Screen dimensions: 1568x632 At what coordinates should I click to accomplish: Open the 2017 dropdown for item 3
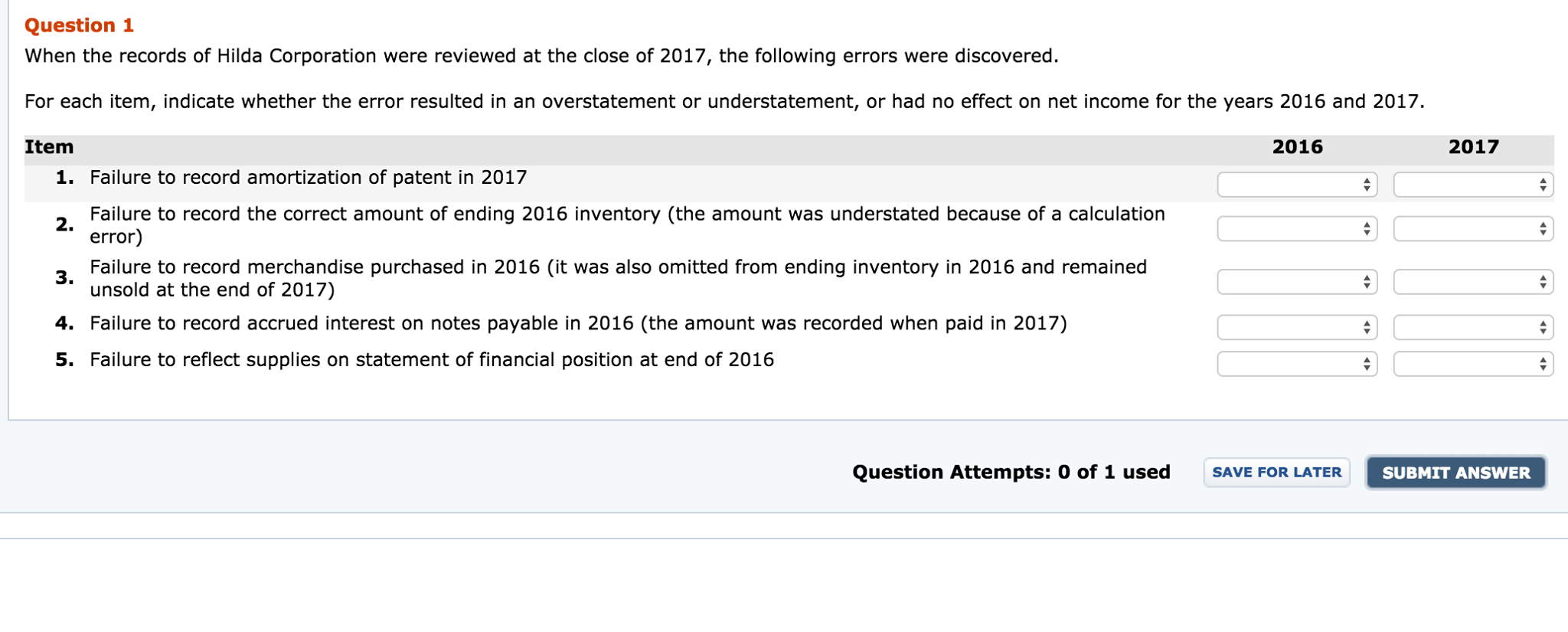coord(1472,280)
